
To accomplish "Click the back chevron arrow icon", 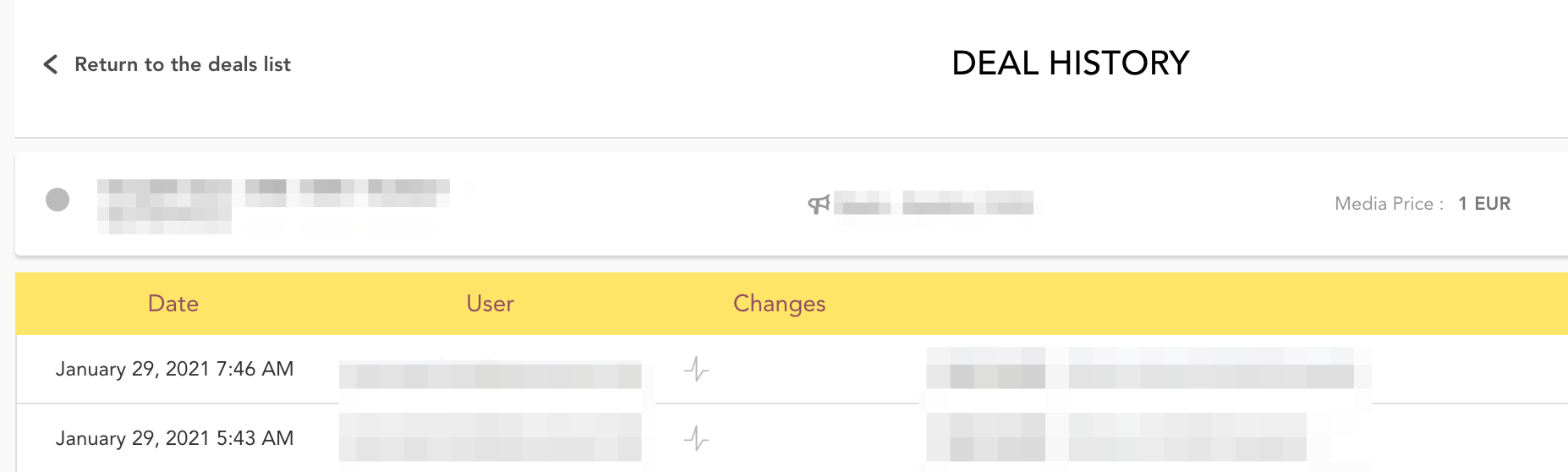I will coord(51,64).
